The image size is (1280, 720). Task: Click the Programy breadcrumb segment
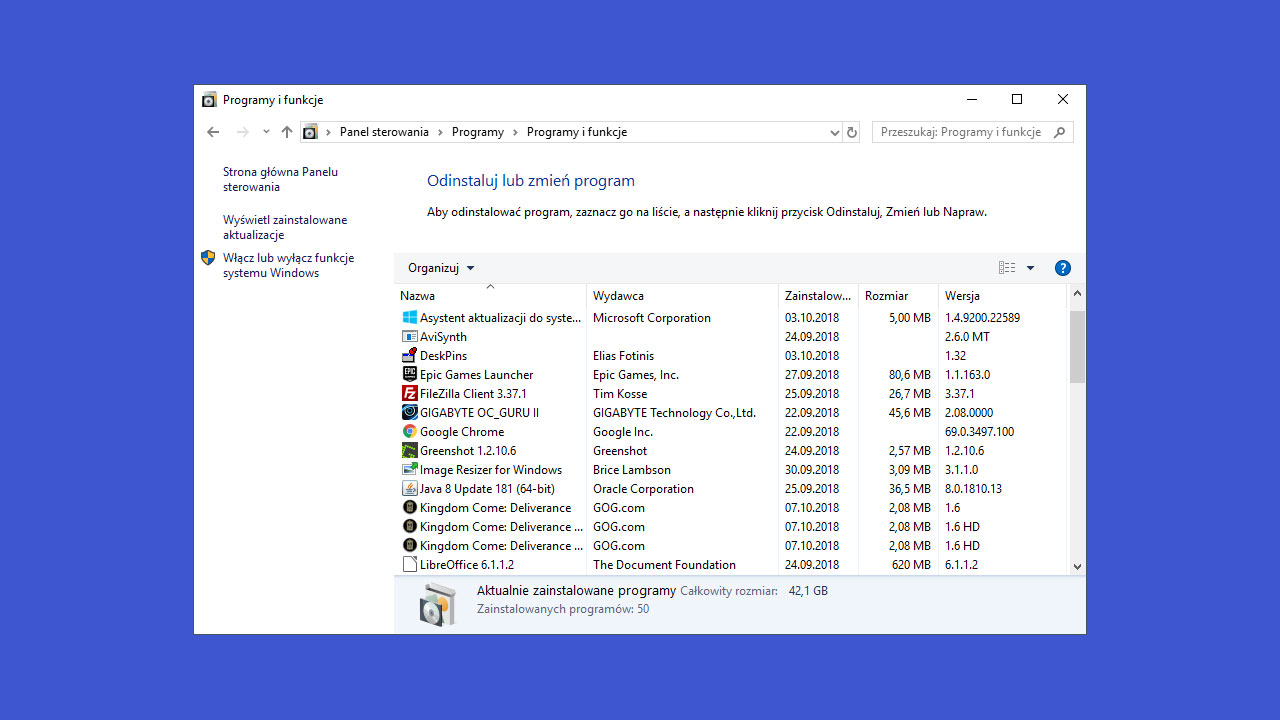pos(478,132)
